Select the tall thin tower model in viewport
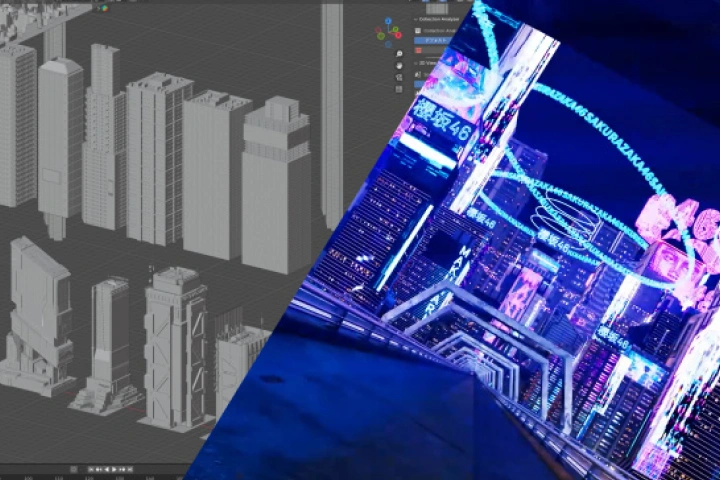This screenshot has width=720, height=480. [332, 115]
